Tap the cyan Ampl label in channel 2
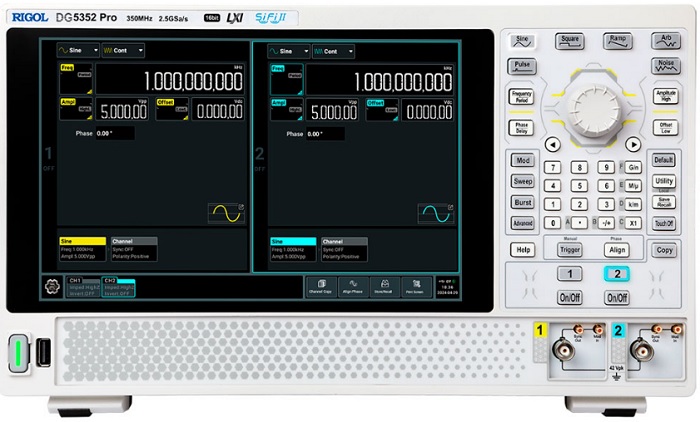The width and height of the screenshot is (700, 422). click(279, 103)
